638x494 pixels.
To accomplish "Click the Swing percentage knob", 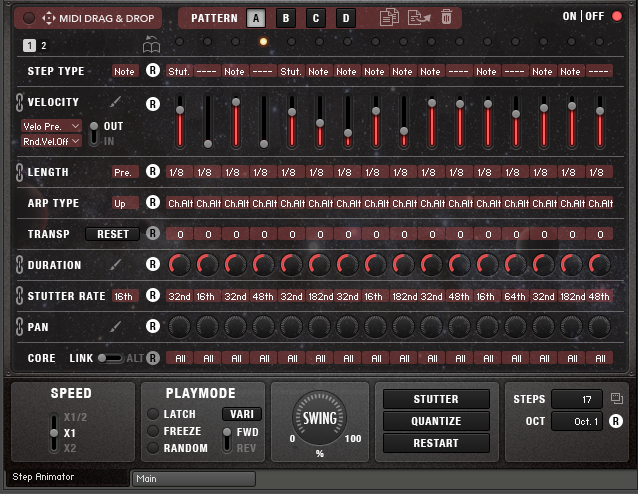I will coord(320,418).
